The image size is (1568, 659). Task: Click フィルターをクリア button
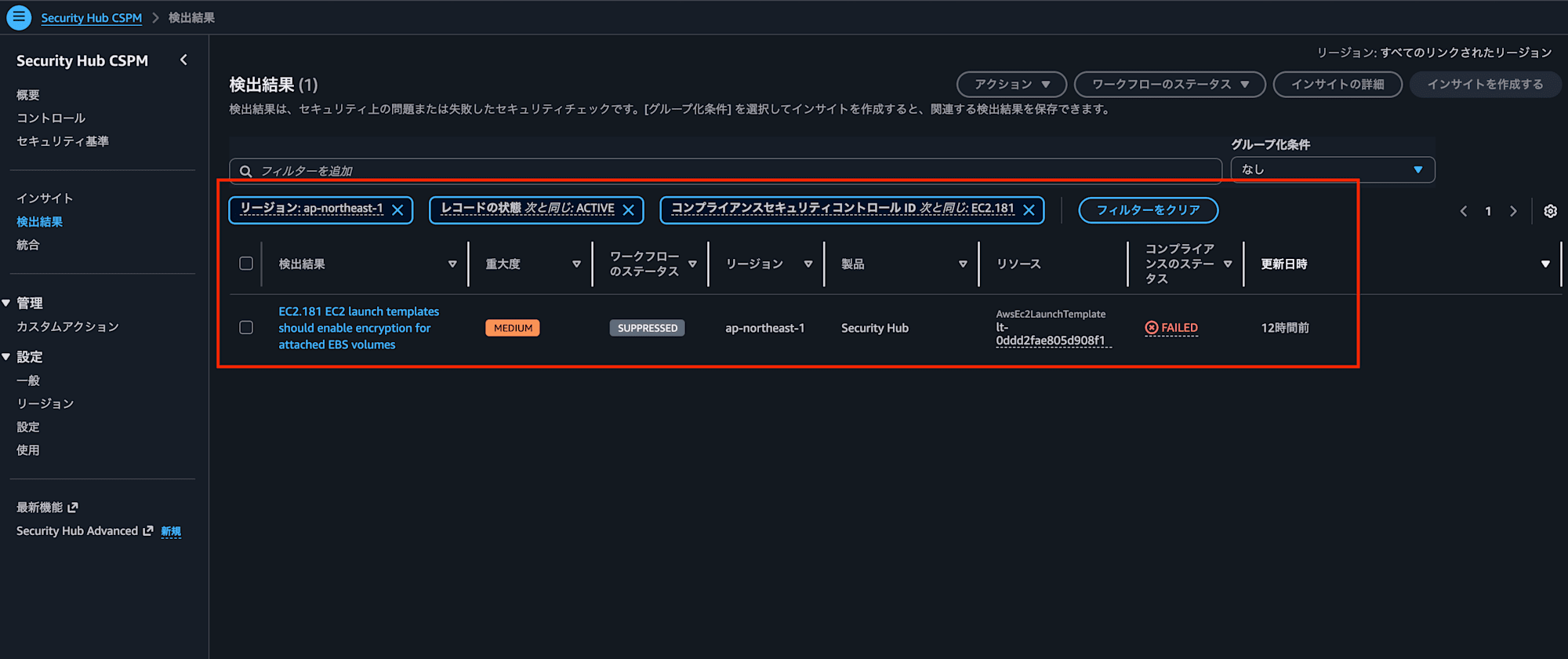click(x=1148, y=210)
